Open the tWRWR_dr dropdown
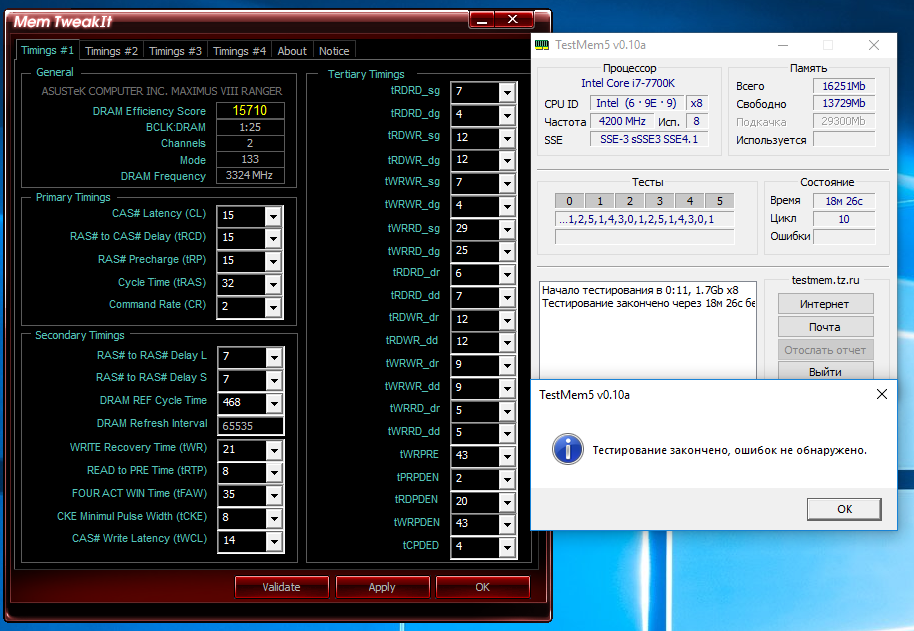This screenshot has height=631, width=914. pyautogui.click(x=507, y=365)
